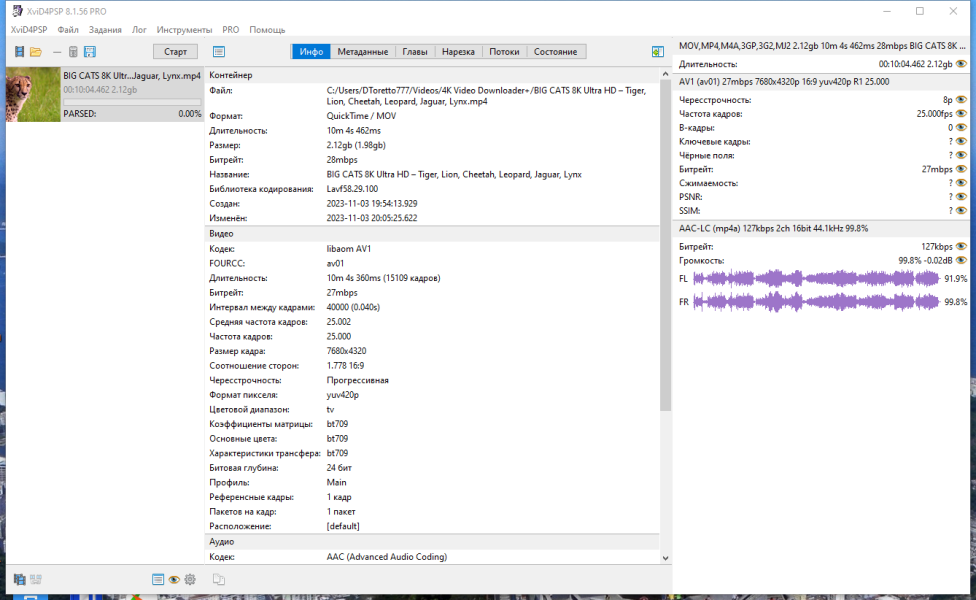
Task: Open the PRO menu
Action: [231, 30]
